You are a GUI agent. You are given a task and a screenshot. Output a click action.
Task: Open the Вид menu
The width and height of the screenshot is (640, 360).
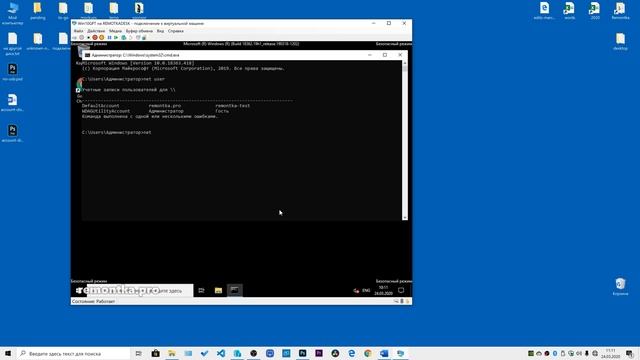(160, 31)
